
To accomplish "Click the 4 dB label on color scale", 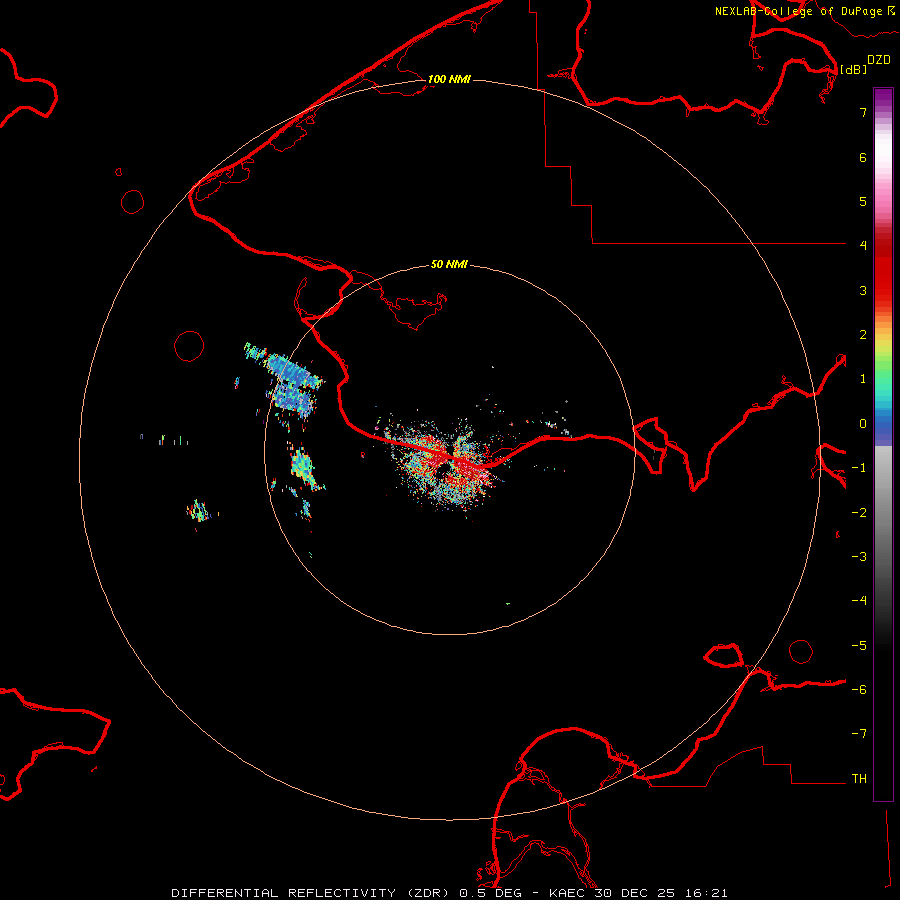I will point(863,246).
